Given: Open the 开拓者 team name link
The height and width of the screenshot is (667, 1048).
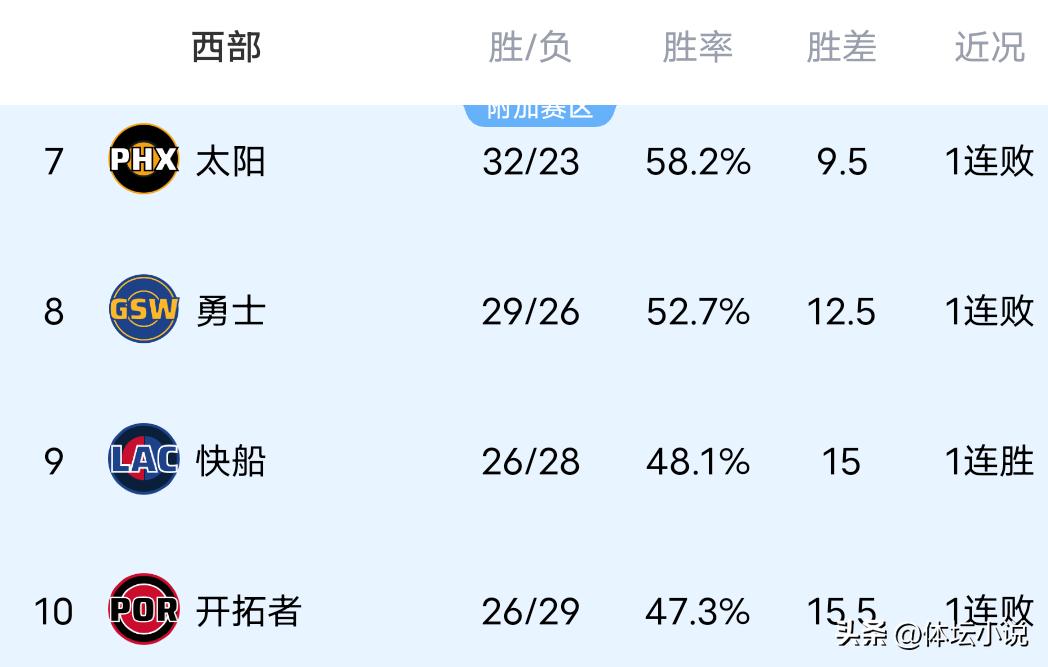Looking at the screenshot, I should pyautogui.click(x=248, y=610).
